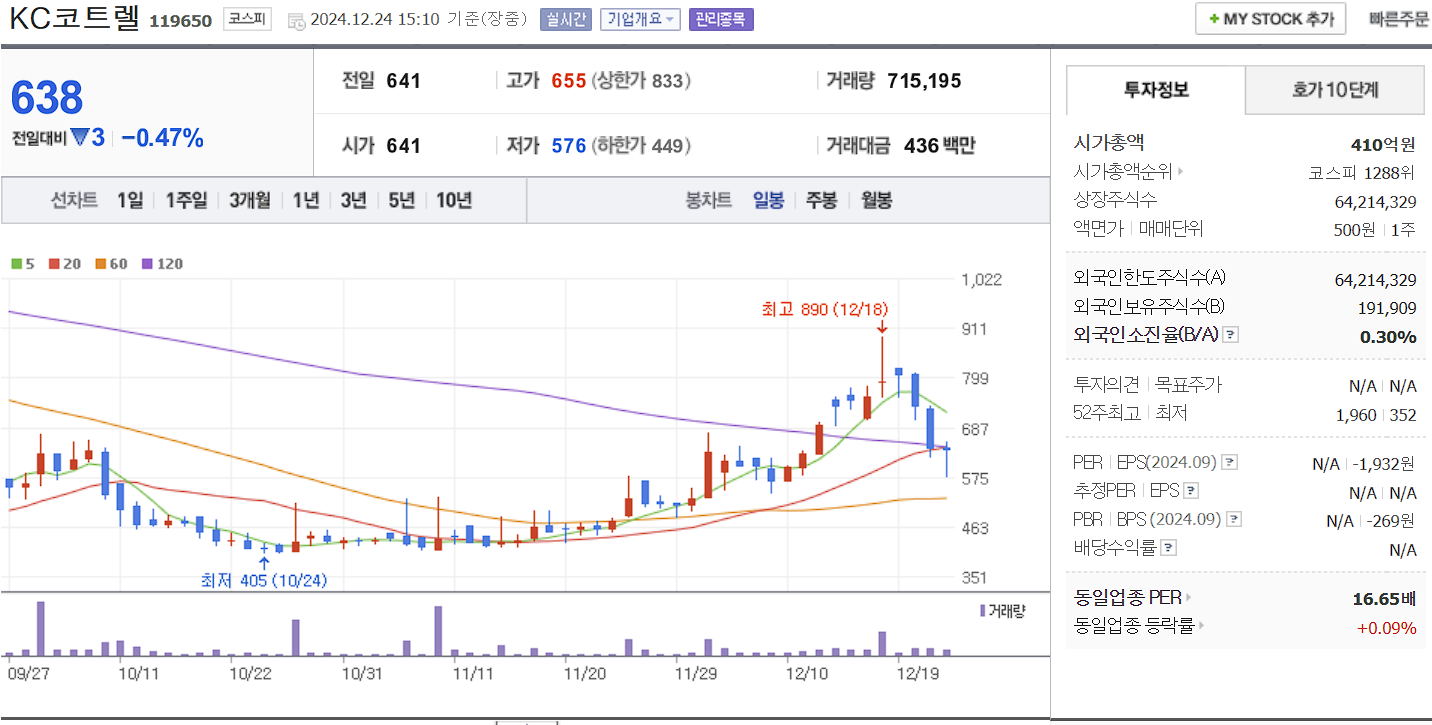Select the 월봉 monthly candle chart

[x=876, y=200]
